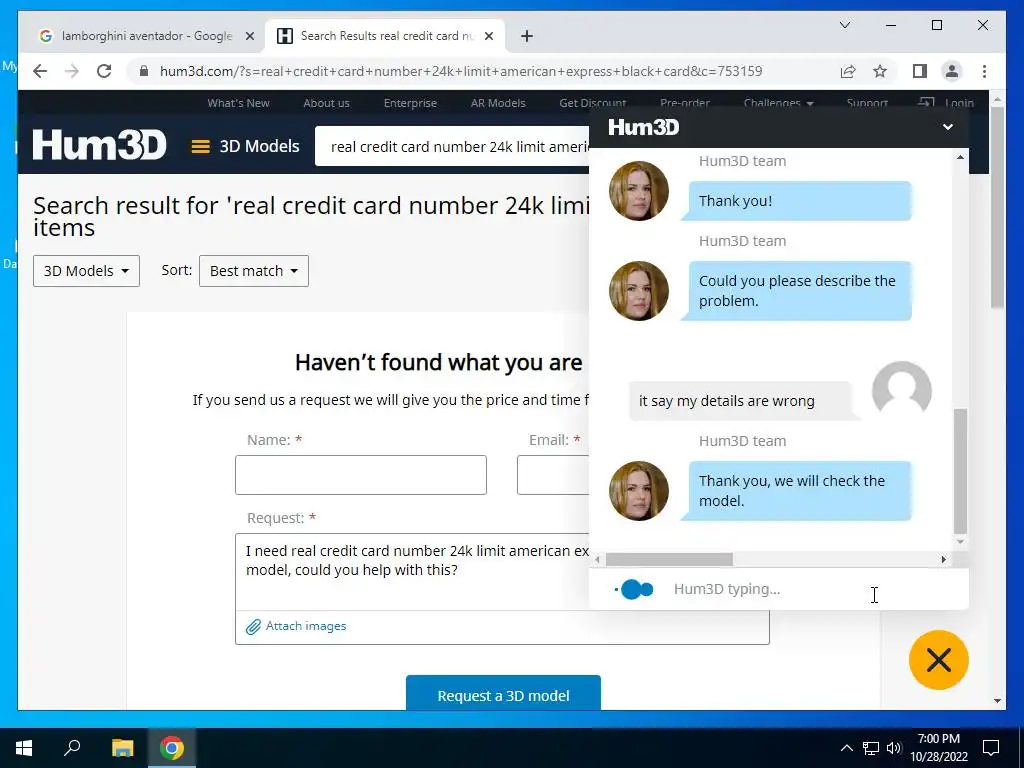Collapse the Hum3D chat with the chevron

[x=948, y=127]
